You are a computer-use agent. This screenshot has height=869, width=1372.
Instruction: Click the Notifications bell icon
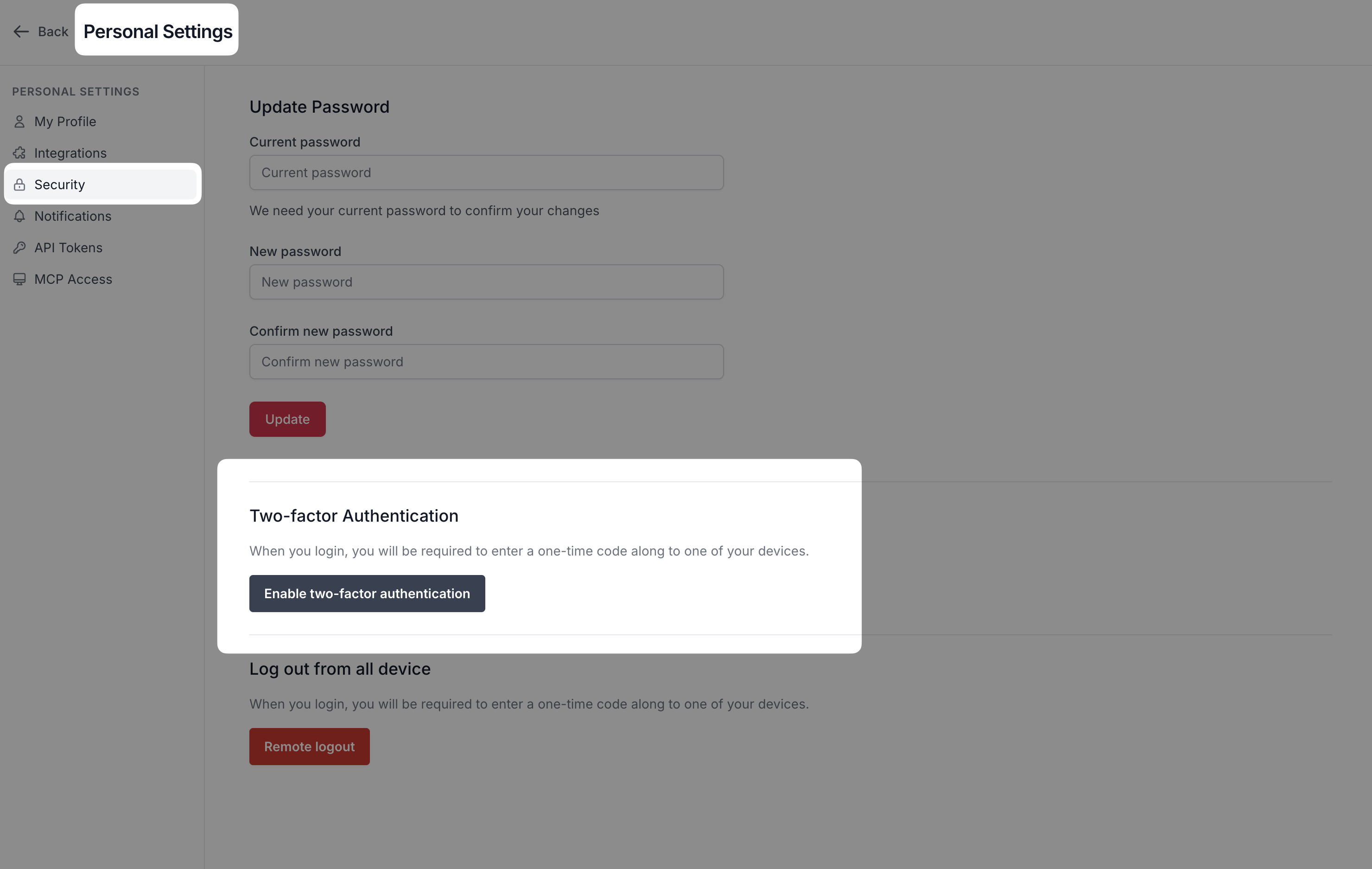point(19,217)
